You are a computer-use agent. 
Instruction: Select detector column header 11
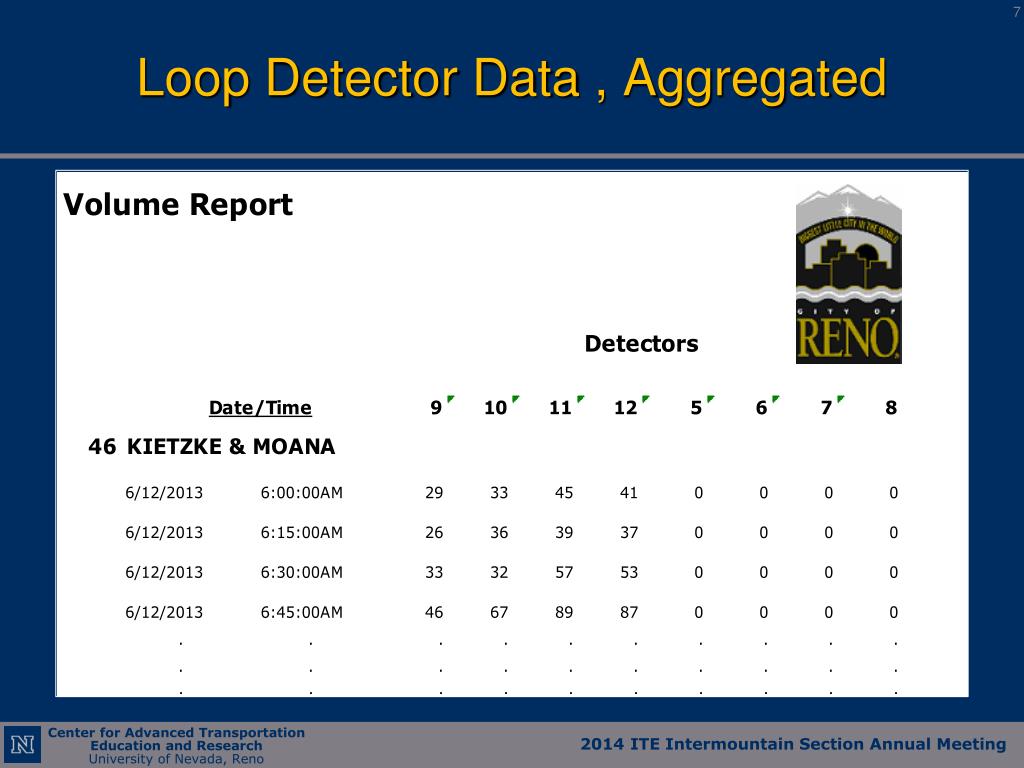(560, 408)
